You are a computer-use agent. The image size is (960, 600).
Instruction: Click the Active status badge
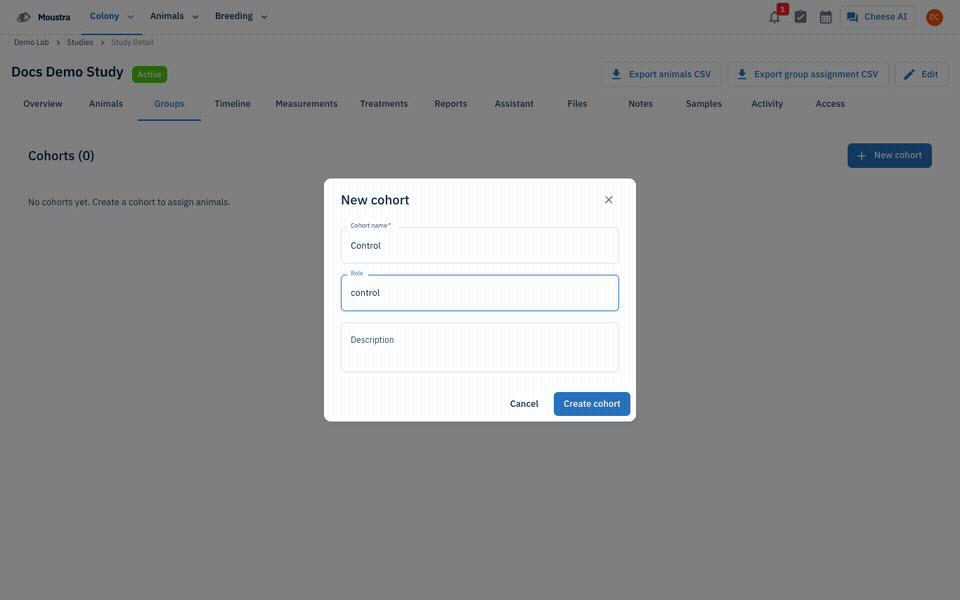tap(149, 74)
